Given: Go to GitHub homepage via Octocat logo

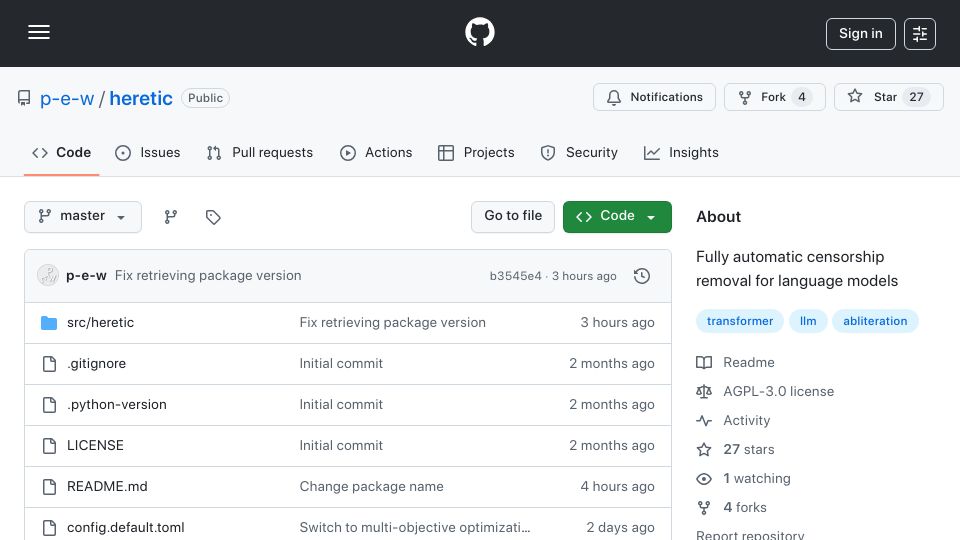Looking at the screenshot, I should coord(479,32).
